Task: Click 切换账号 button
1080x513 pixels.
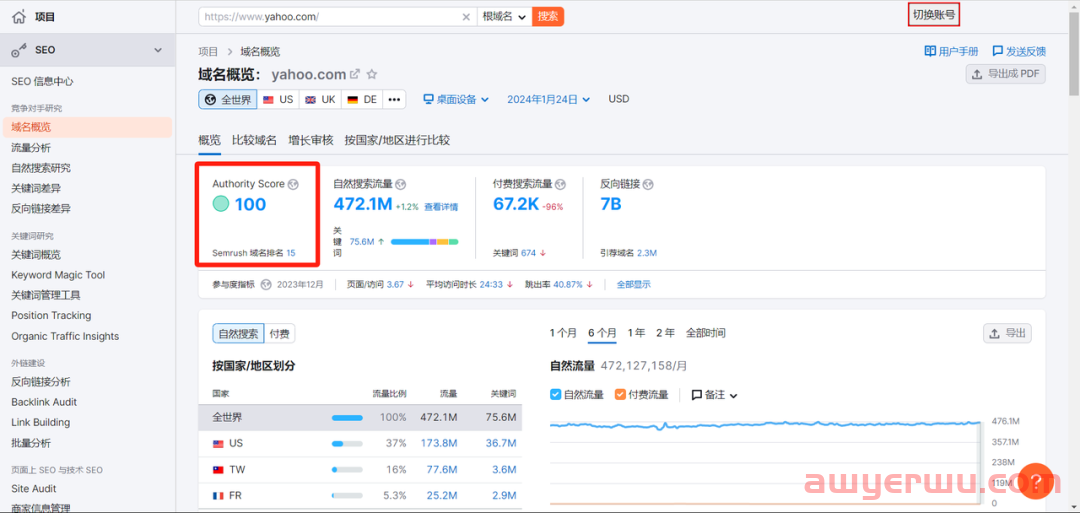Action: click(934, 14)
